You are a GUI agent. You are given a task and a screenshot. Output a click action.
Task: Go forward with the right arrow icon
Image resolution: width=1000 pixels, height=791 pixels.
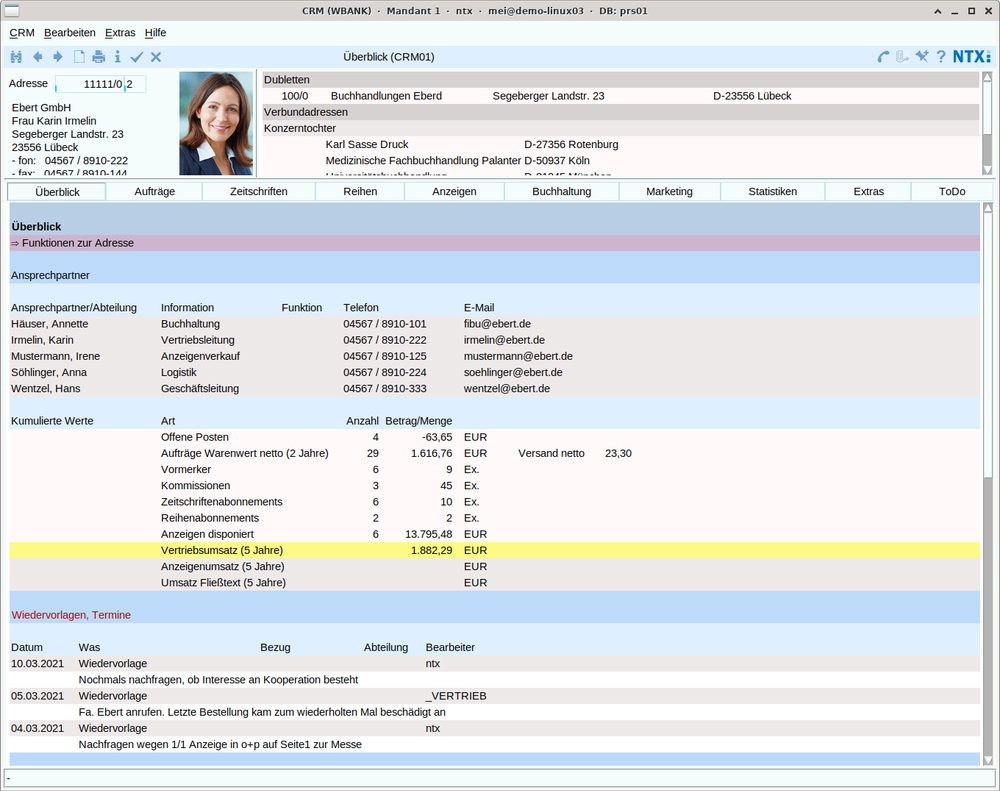pyautogui.click(x=58, y=57)
